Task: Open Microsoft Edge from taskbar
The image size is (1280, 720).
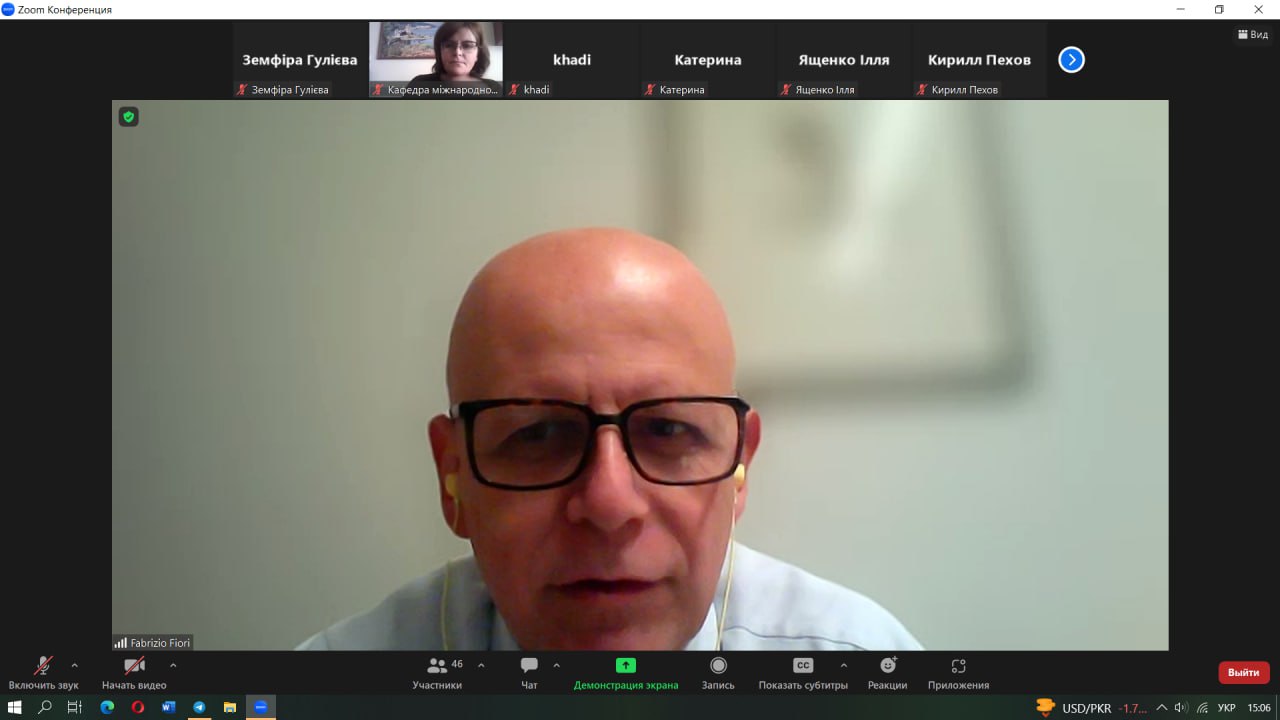Action: (107, 707)
